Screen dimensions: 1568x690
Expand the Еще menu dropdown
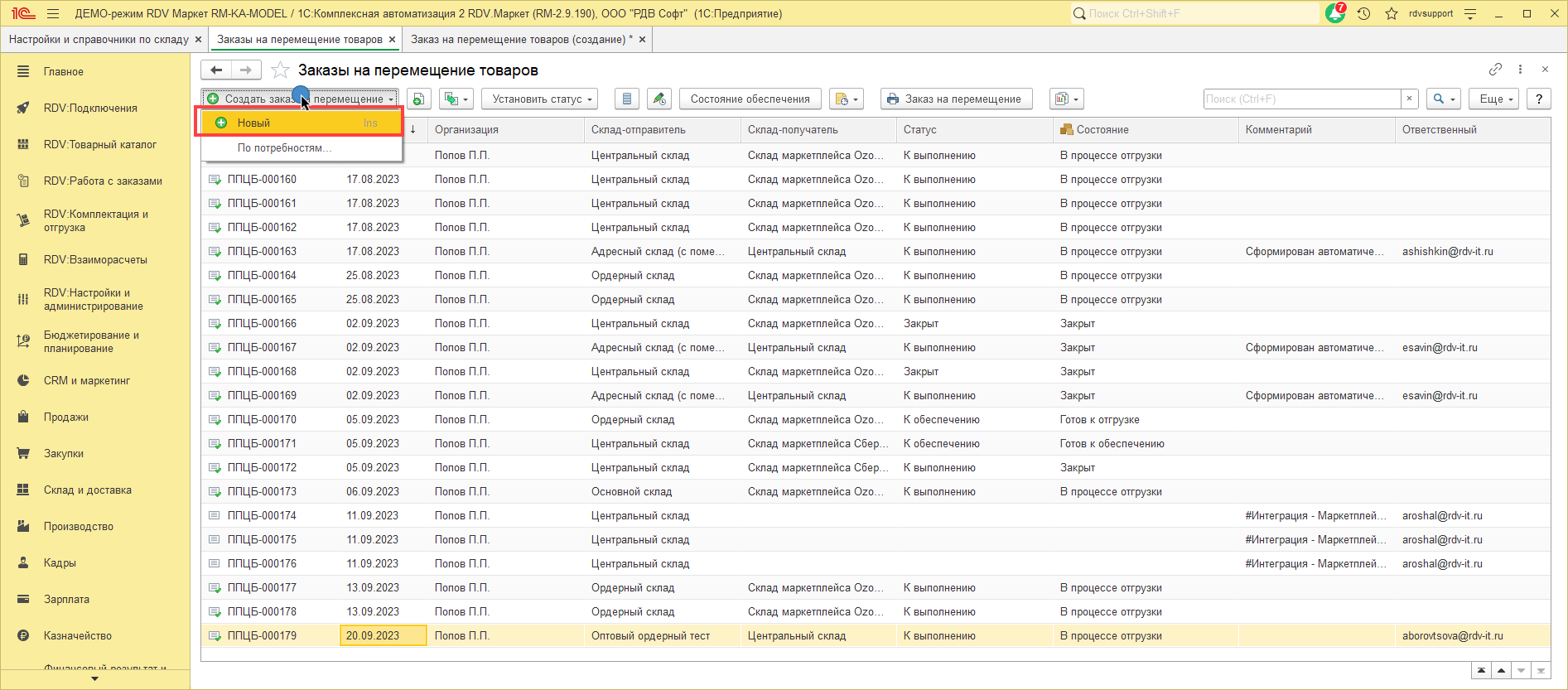click(x=1495, y=99)
